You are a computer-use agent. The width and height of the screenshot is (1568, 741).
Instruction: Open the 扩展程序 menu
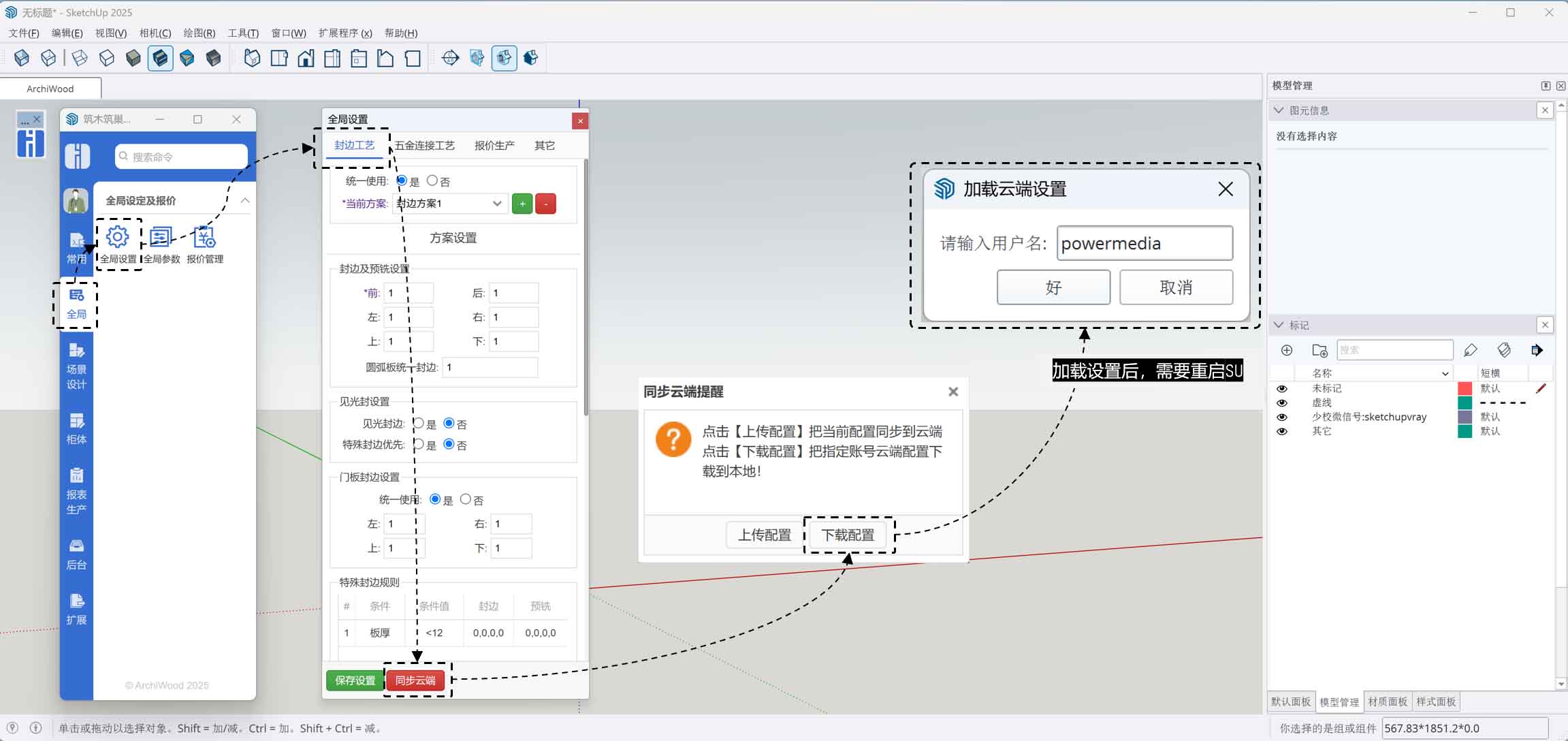345,33
